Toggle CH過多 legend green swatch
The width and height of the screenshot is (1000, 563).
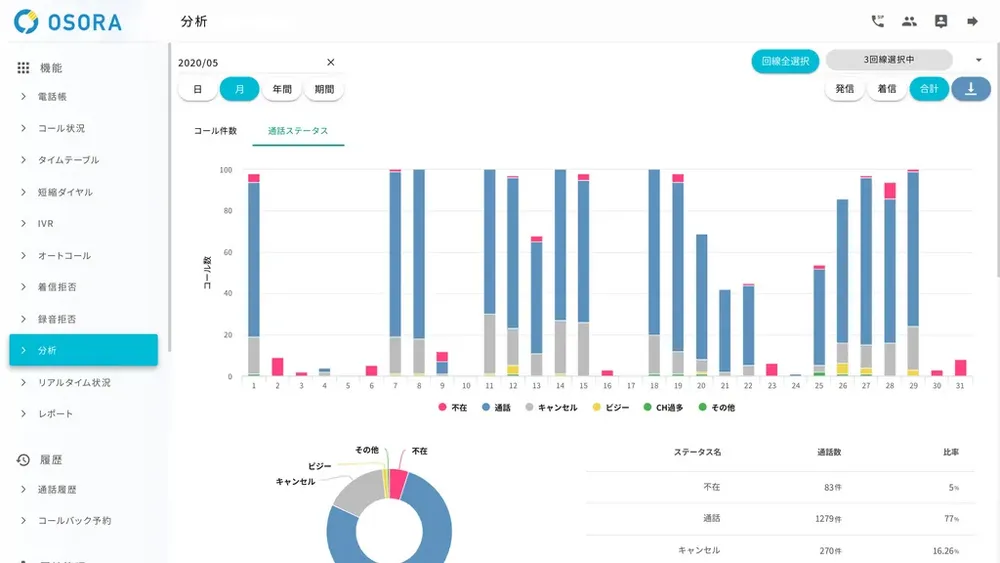(x=647, y=407)
